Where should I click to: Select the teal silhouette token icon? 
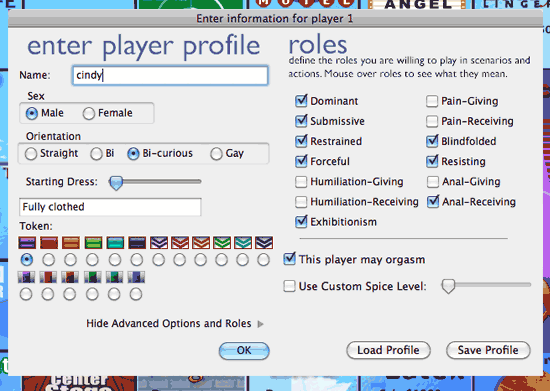click(114, 277)
